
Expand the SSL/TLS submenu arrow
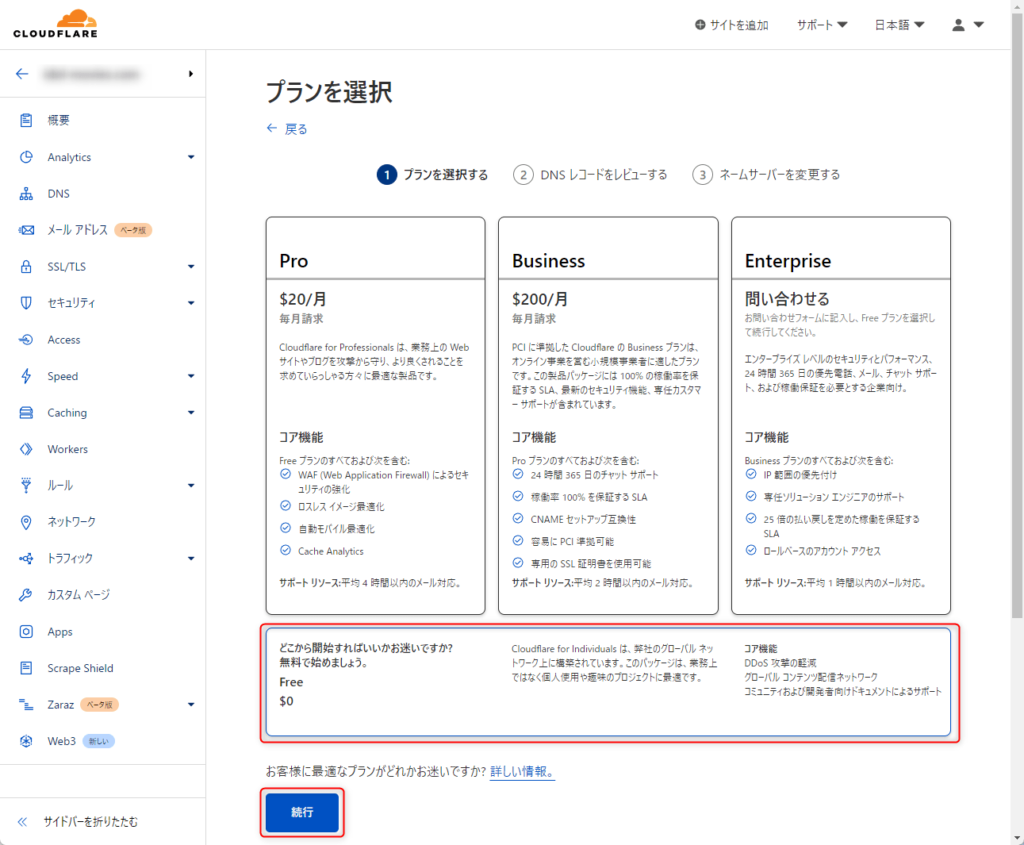point(191,266)
